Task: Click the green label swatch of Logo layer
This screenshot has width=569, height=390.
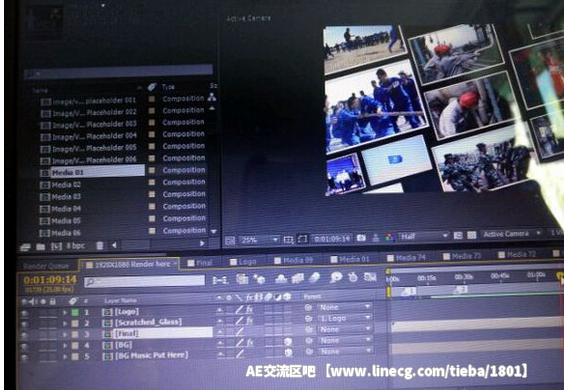Action: pos(75,312)
